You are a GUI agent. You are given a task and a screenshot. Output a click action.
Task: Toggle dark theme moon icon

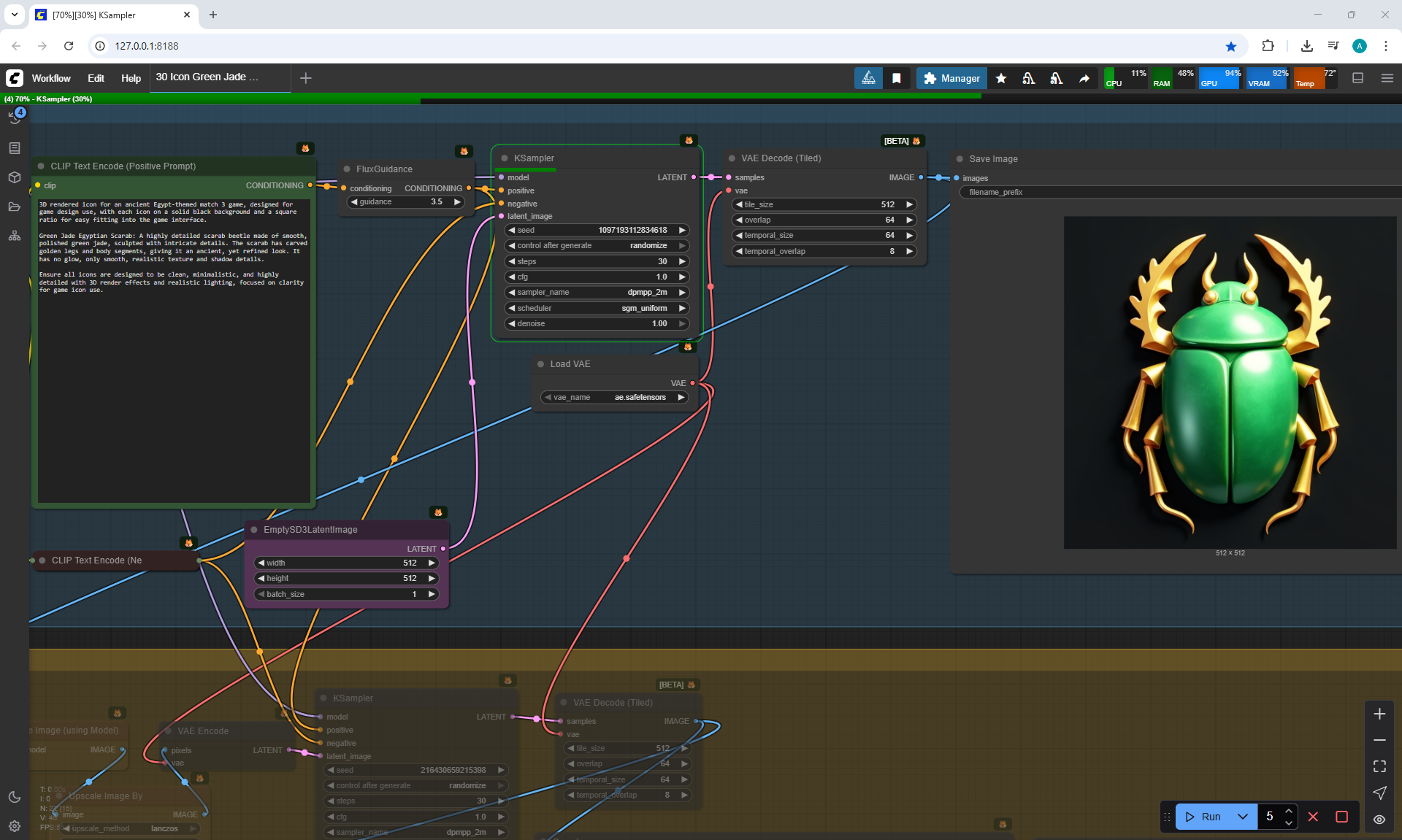click(15, 797)
